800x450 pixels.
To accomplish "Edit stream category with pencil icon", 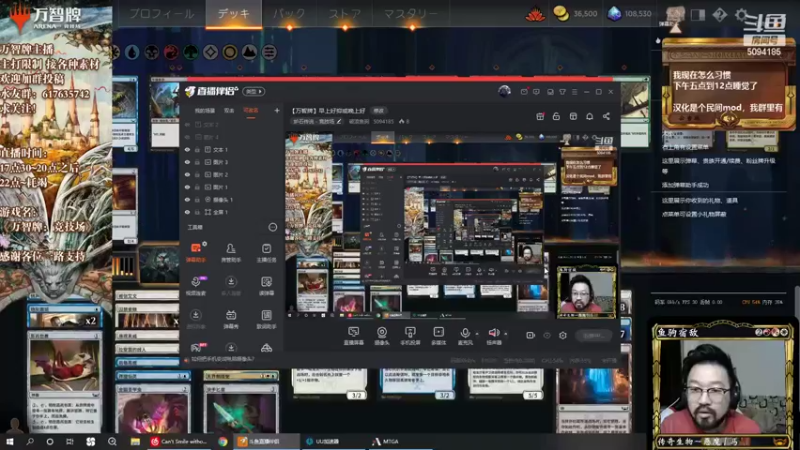I will (x=339, y=121).
